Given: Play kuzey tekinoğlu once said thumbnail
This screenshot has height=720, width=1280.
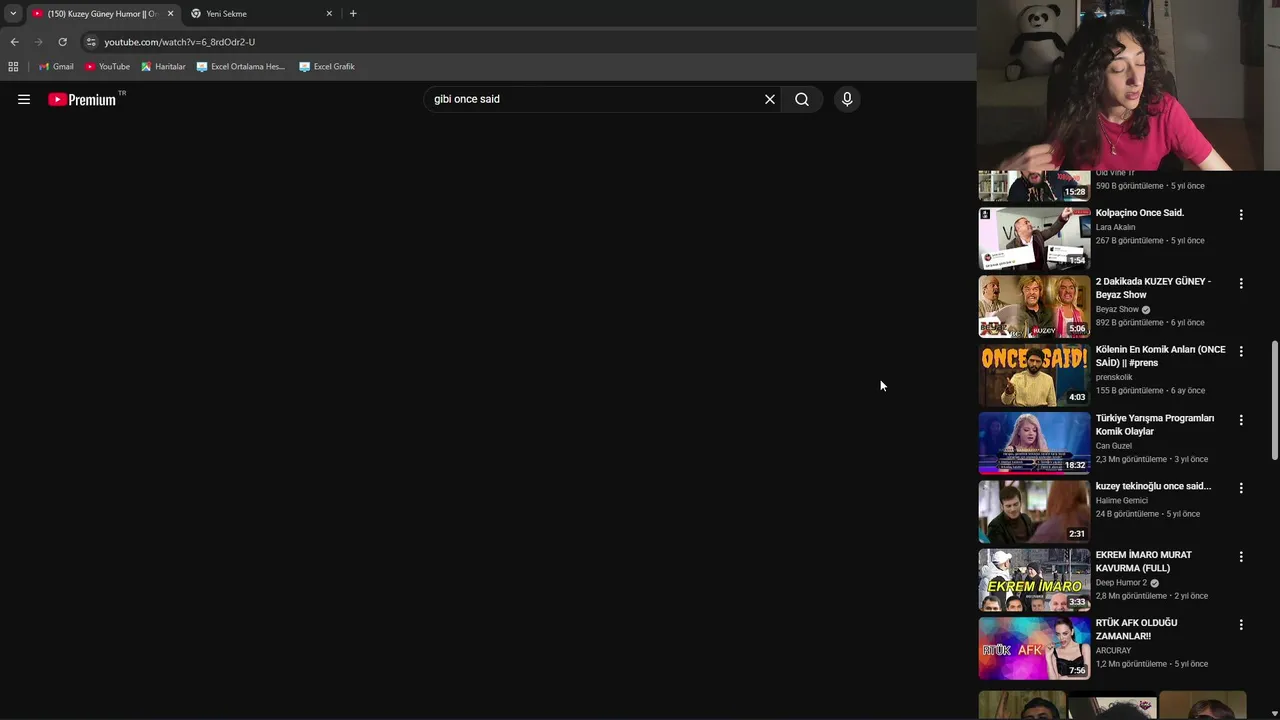Looking at the screenshot, I should [x=1034, y=511].
